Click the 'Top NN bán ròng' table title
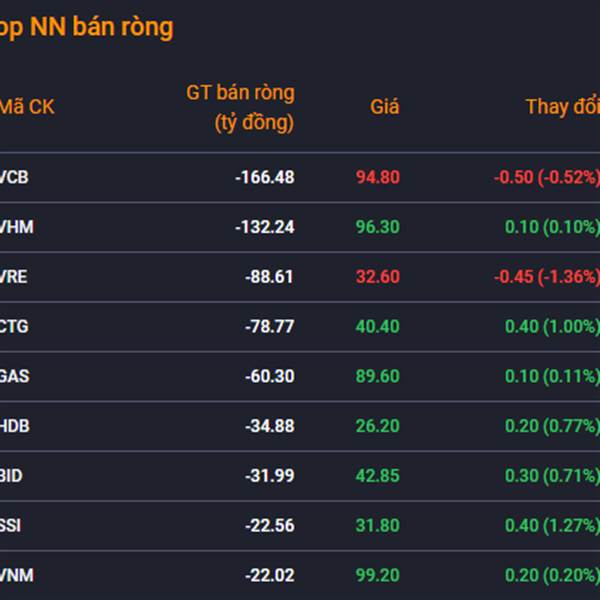The height and width of the screenshot is (600, 600). tap(86, 28)
